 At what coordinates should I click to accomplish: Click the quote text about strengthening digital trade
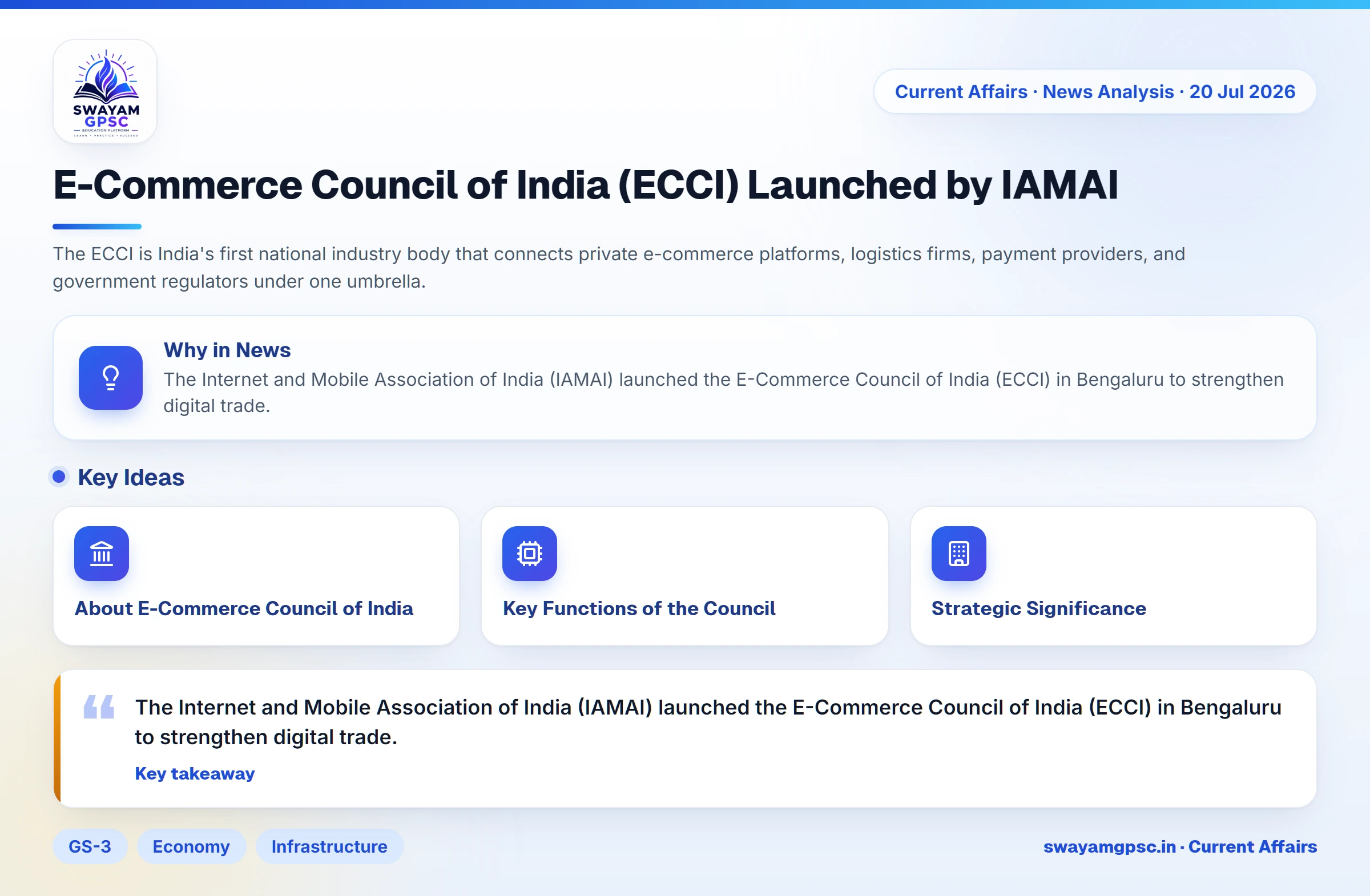[708, 721]
